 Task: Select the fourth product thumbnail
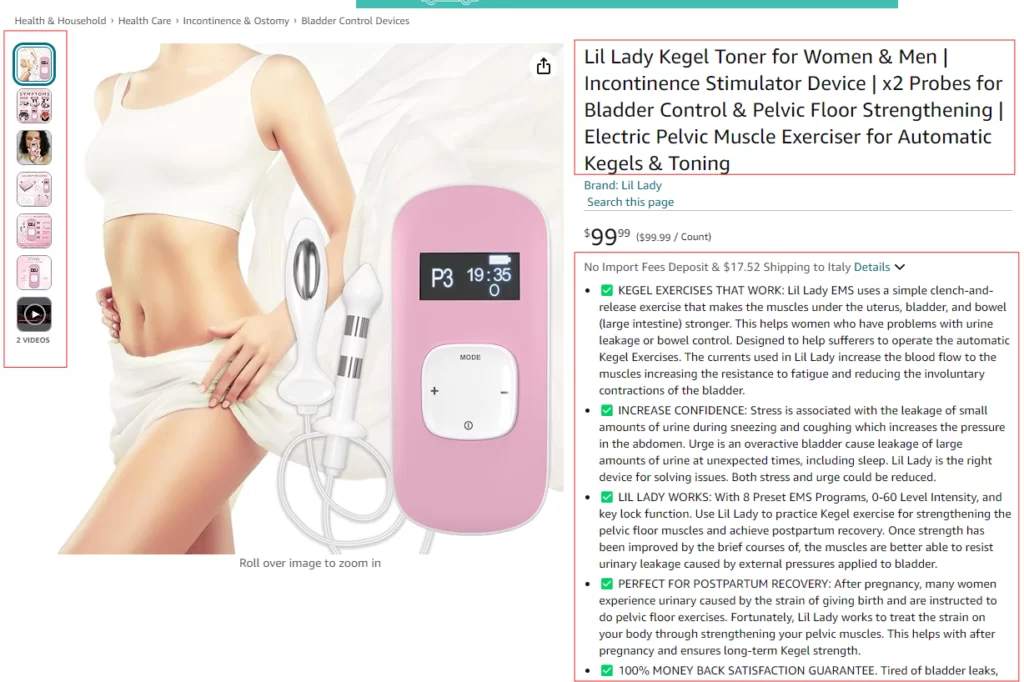pos(34,189)
